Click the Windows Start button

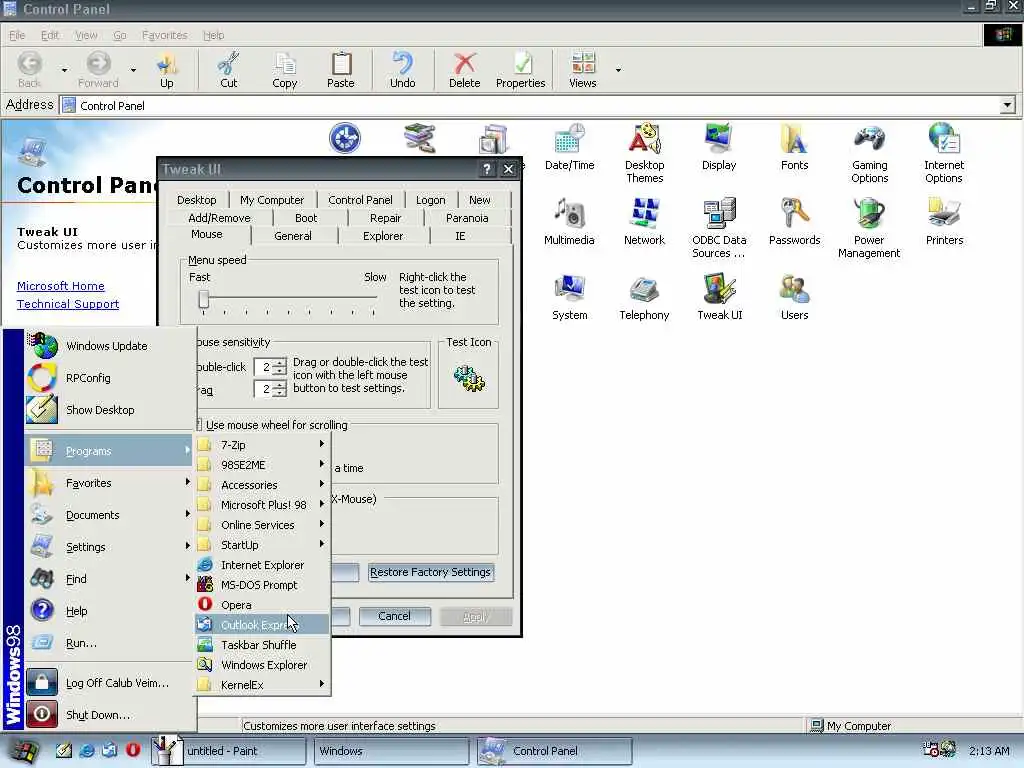pos(23,751)
